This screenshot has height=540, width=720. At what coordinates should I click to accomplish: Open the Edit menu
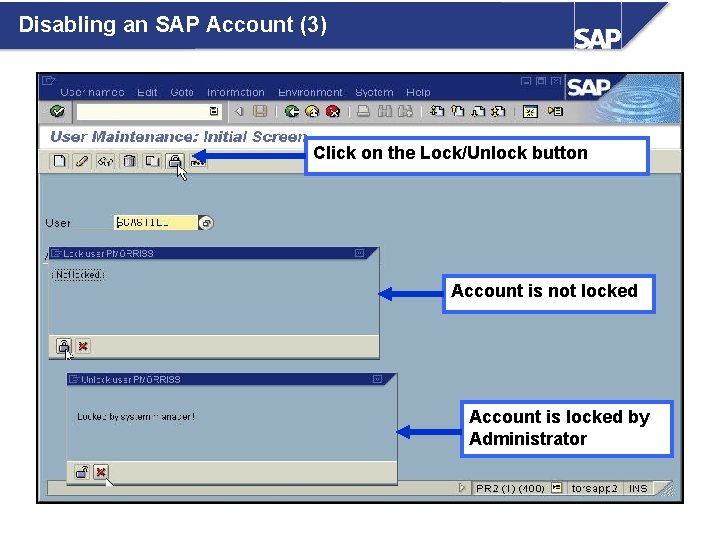pos(147,92)
